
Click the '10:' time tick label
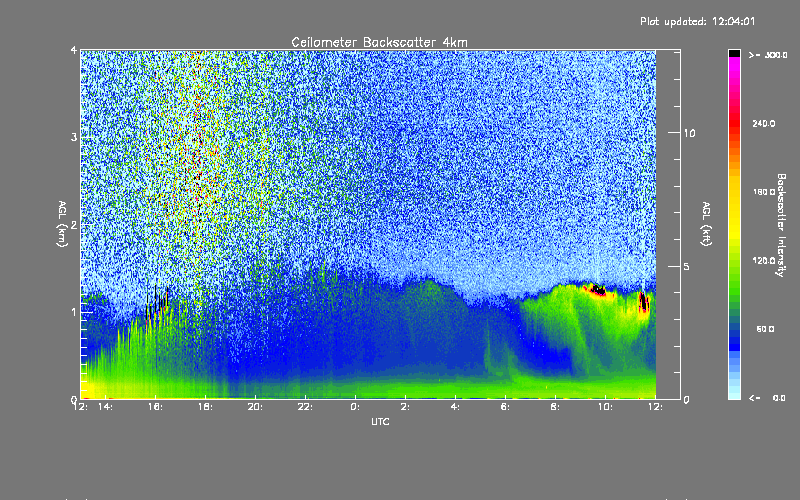coord(605,407)
